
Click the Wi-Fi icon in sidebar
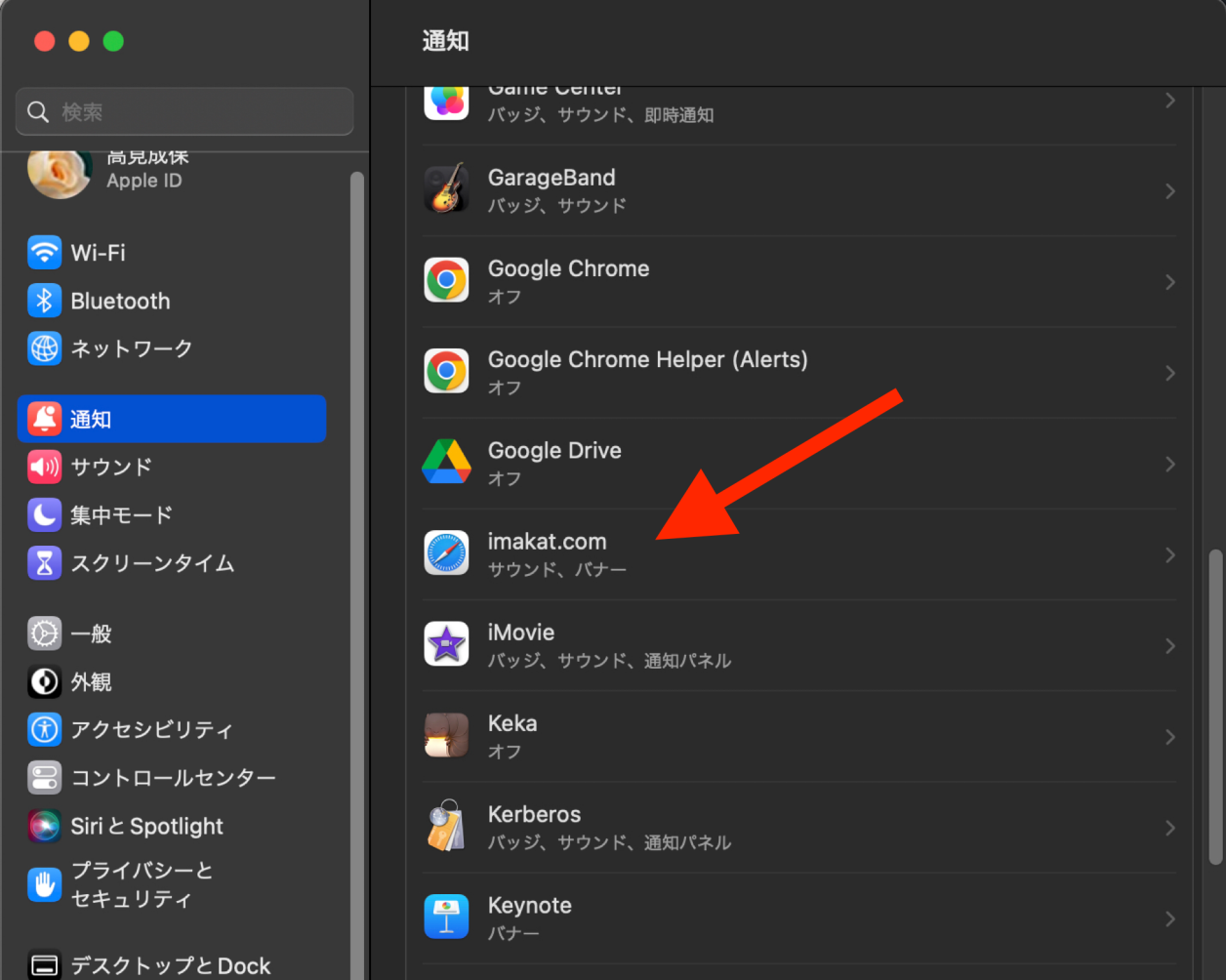tap(44, 253)
